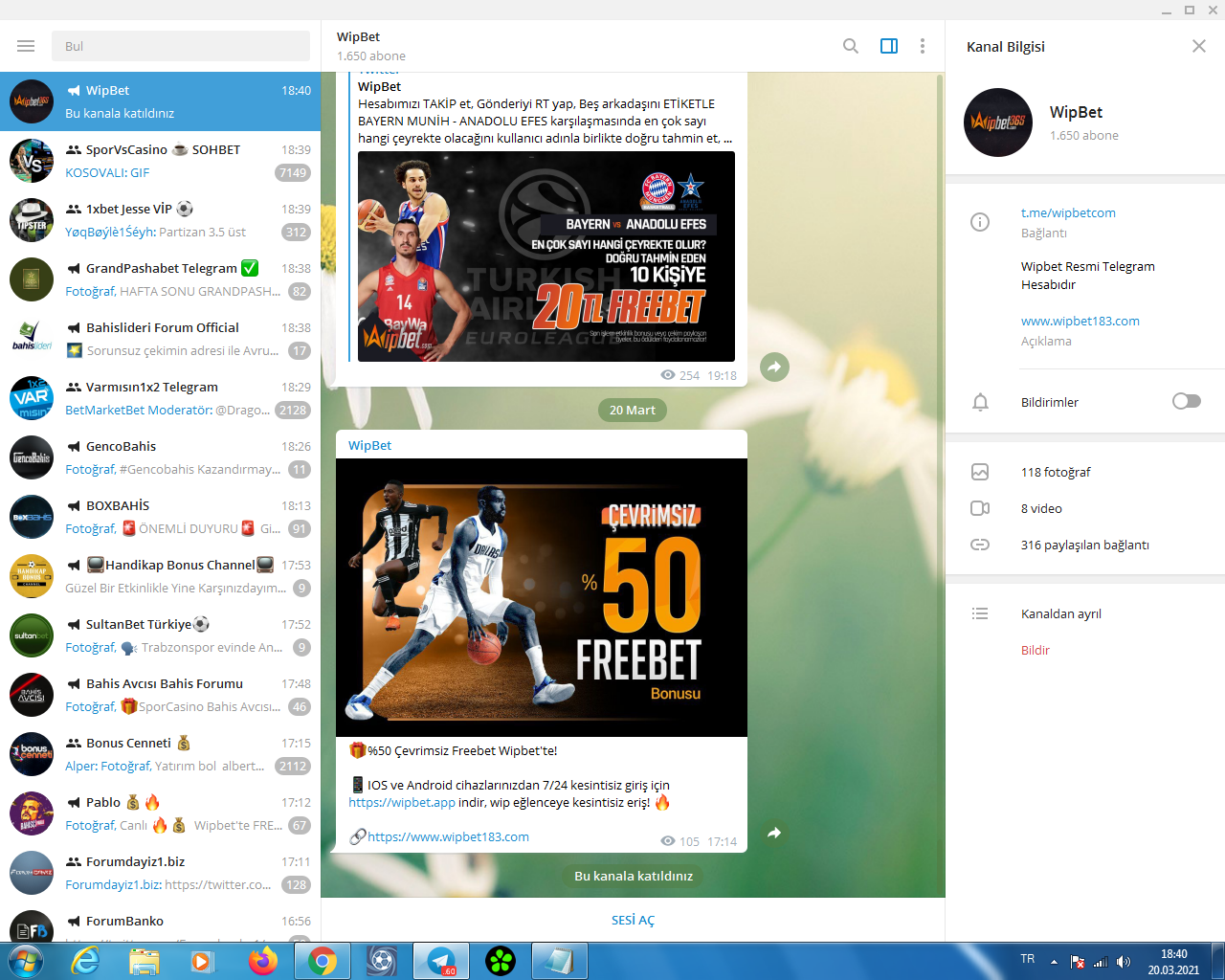Open 316 paylaşılan bağlantı list
The width and height of the screenshot is (1225, 980).
click(1085, 545)
